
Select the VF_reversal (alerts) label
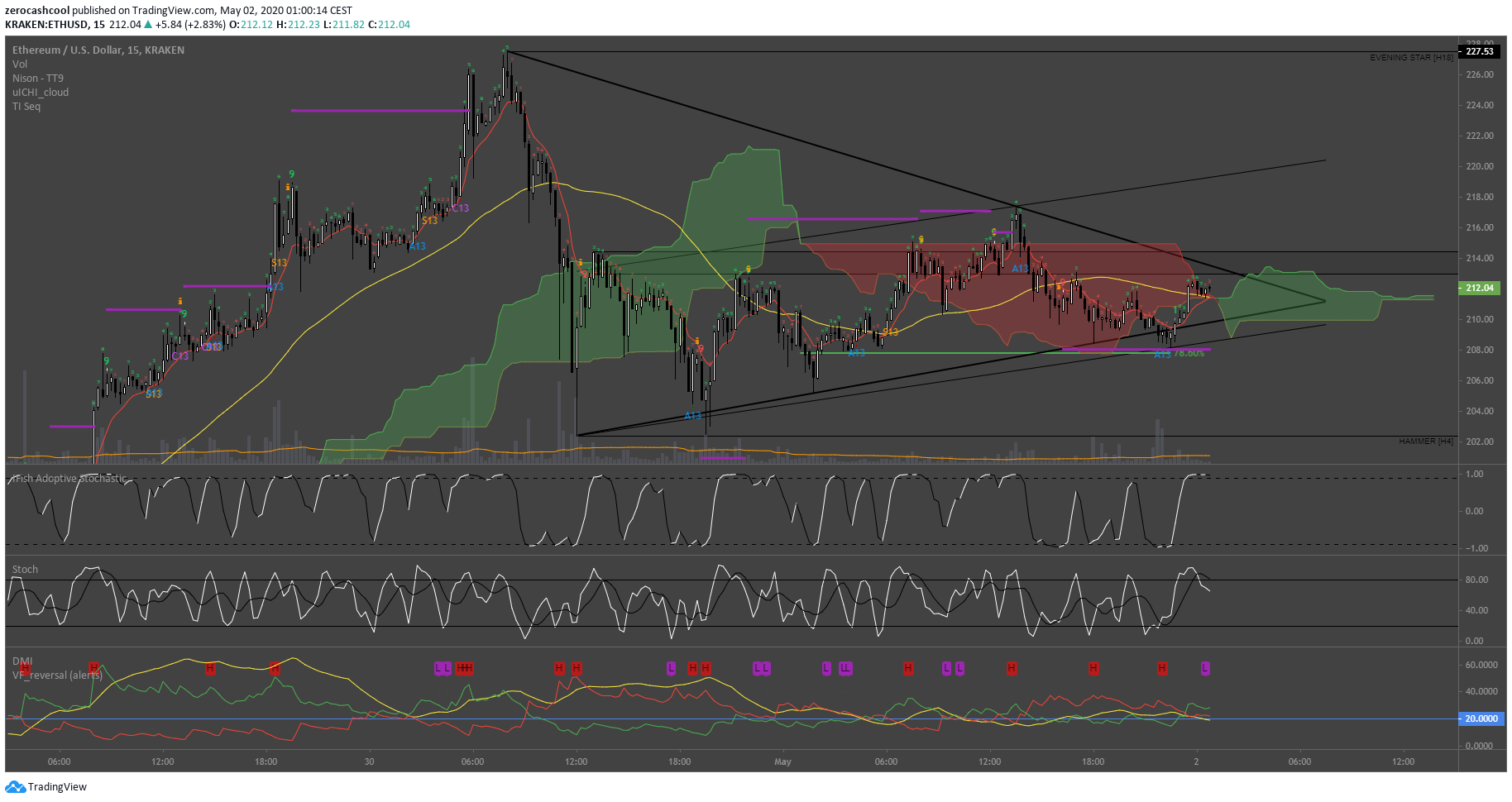coord(57,675)
